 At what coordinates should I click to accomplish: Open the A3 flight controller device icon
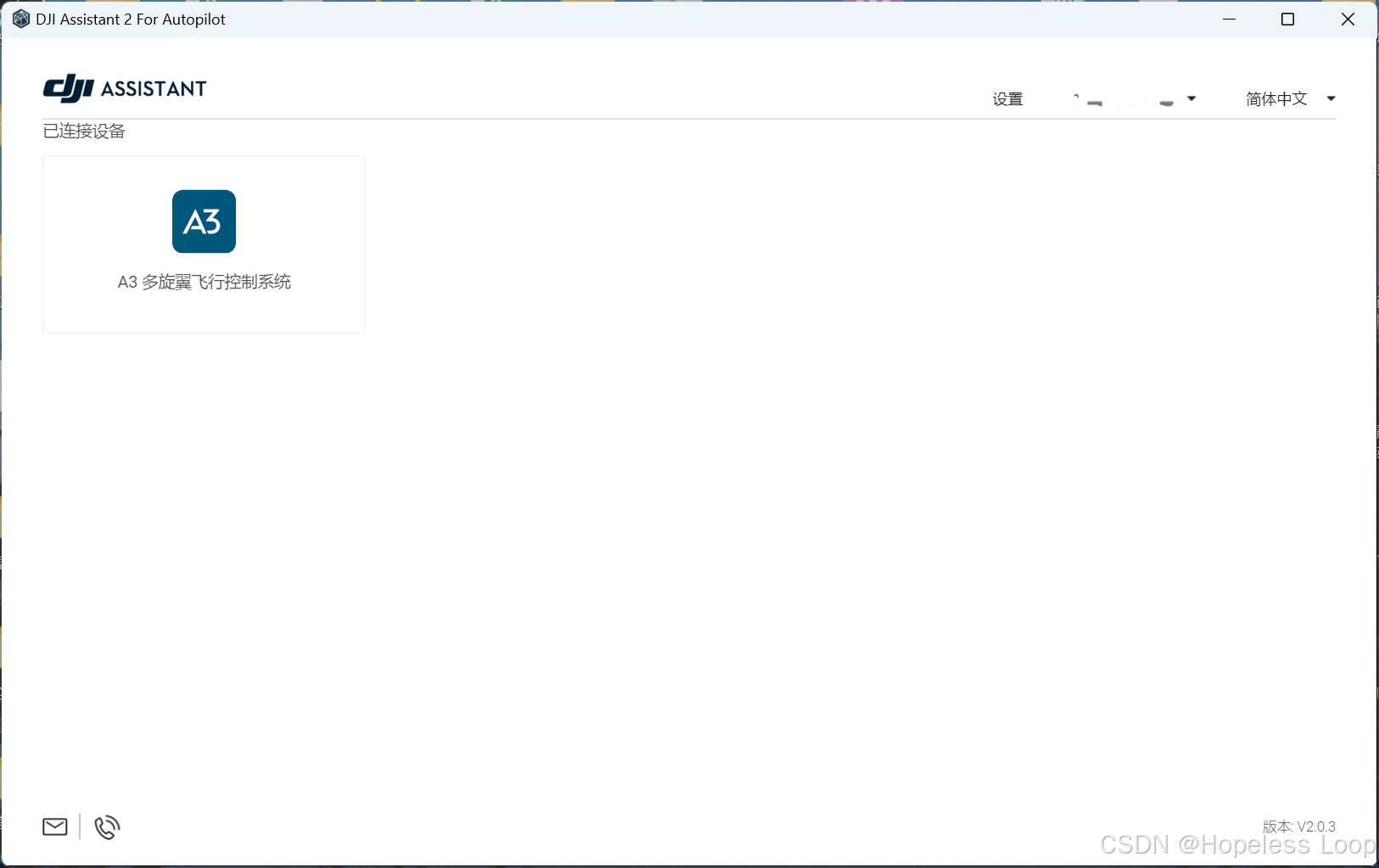click(204, 221)
